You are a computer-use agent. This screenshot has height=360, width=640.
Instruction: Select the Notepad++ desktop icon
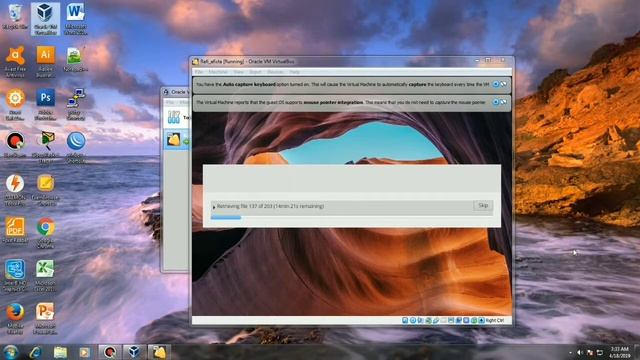[x=76, y=60]
